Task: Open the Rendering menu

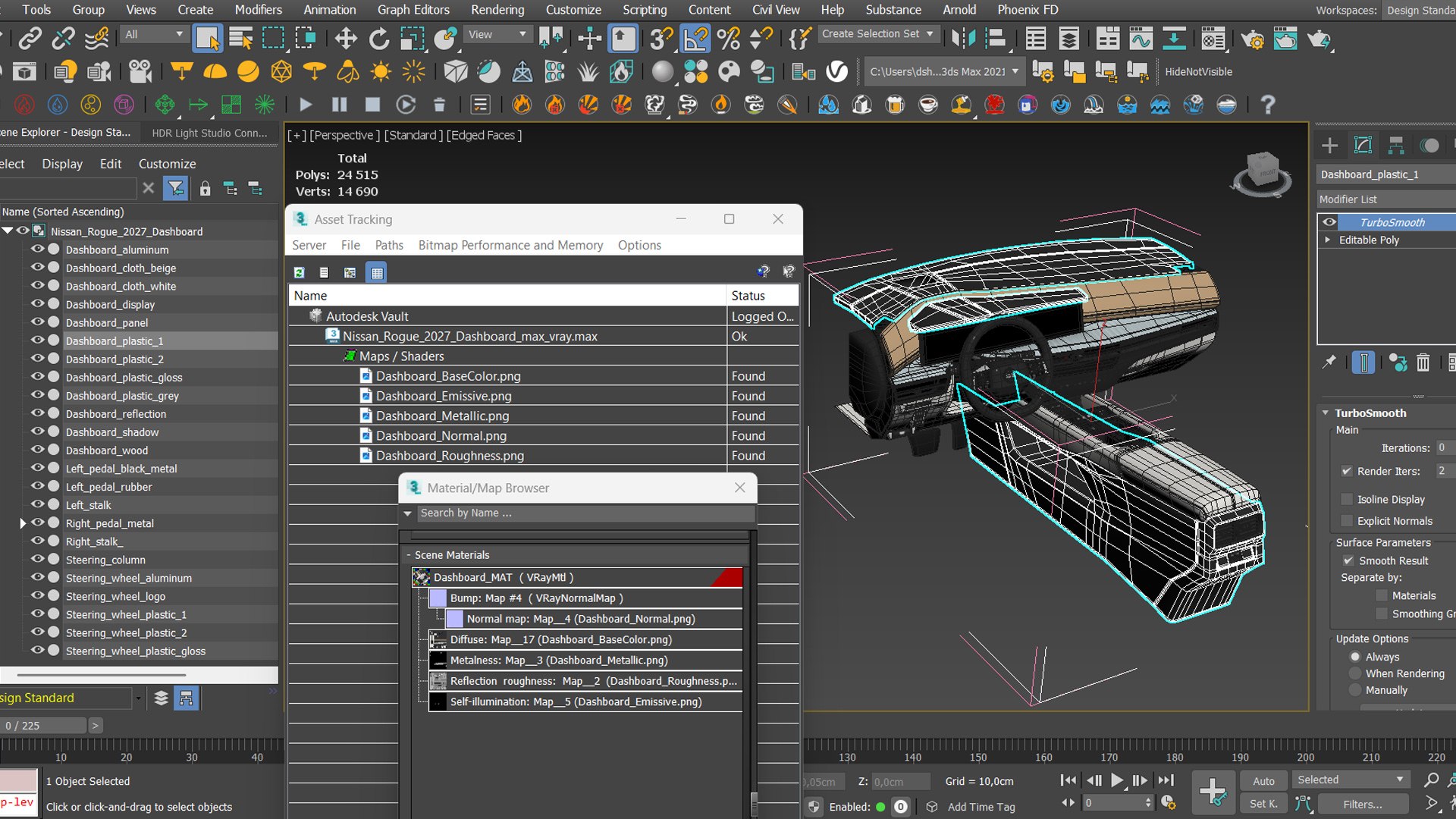Action: click(x=497, y=10)
